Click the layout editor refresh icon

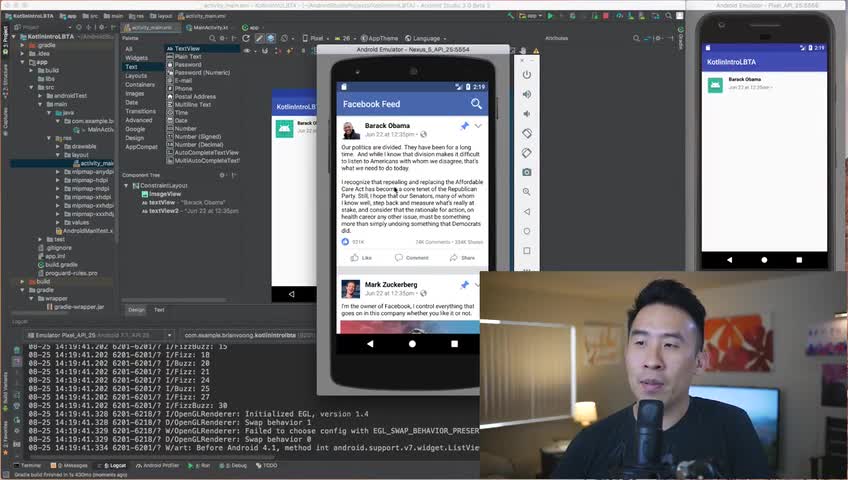tap(246, 38)
